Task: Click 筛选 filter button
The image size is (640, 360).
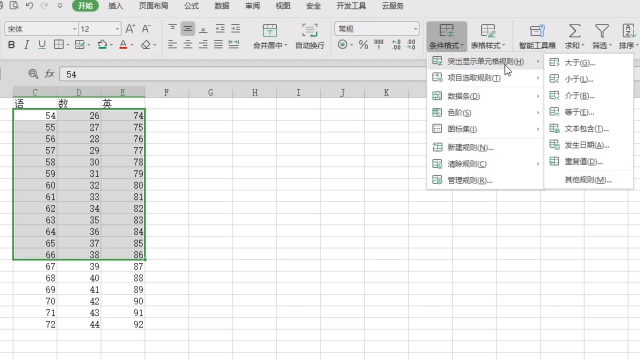Action: [x=602, y=36]
